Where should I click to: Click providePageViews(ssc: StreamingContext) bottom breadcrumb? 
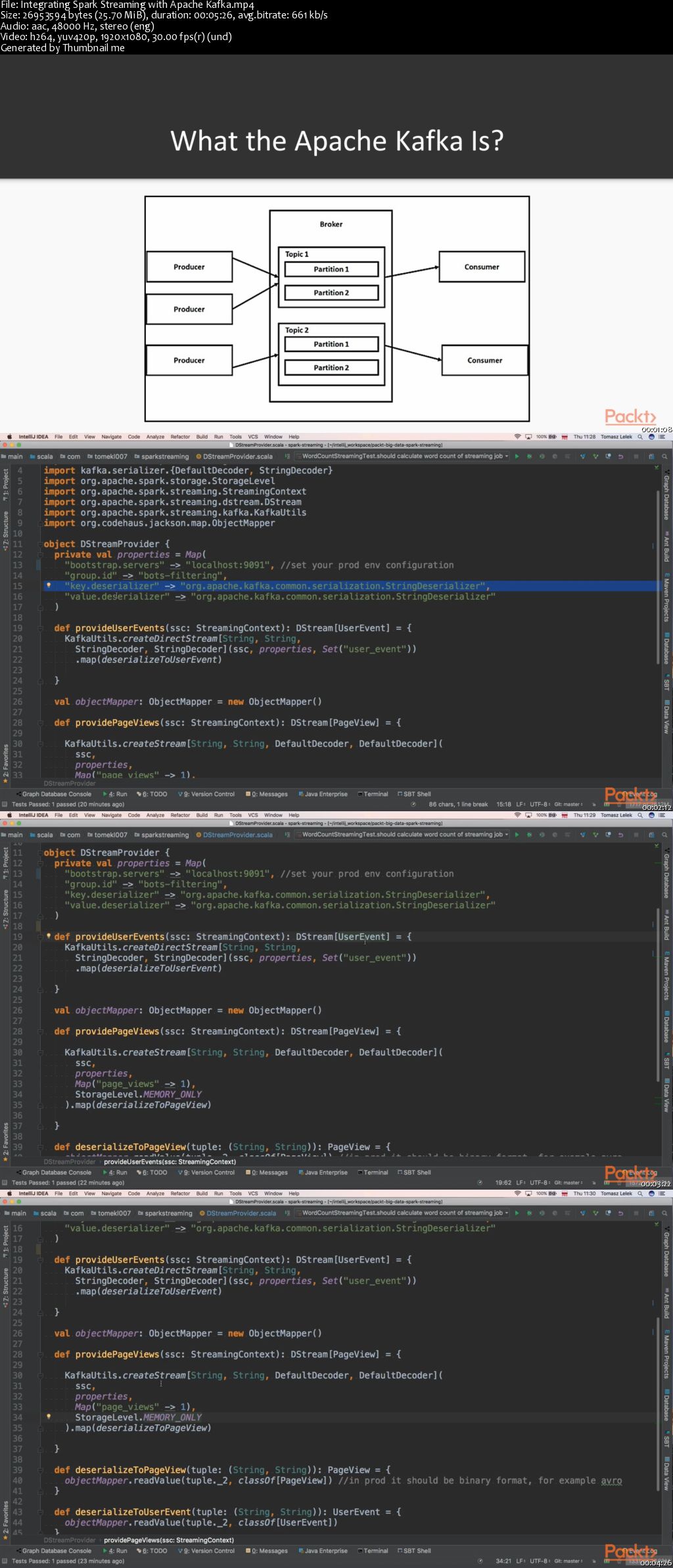169,1540
